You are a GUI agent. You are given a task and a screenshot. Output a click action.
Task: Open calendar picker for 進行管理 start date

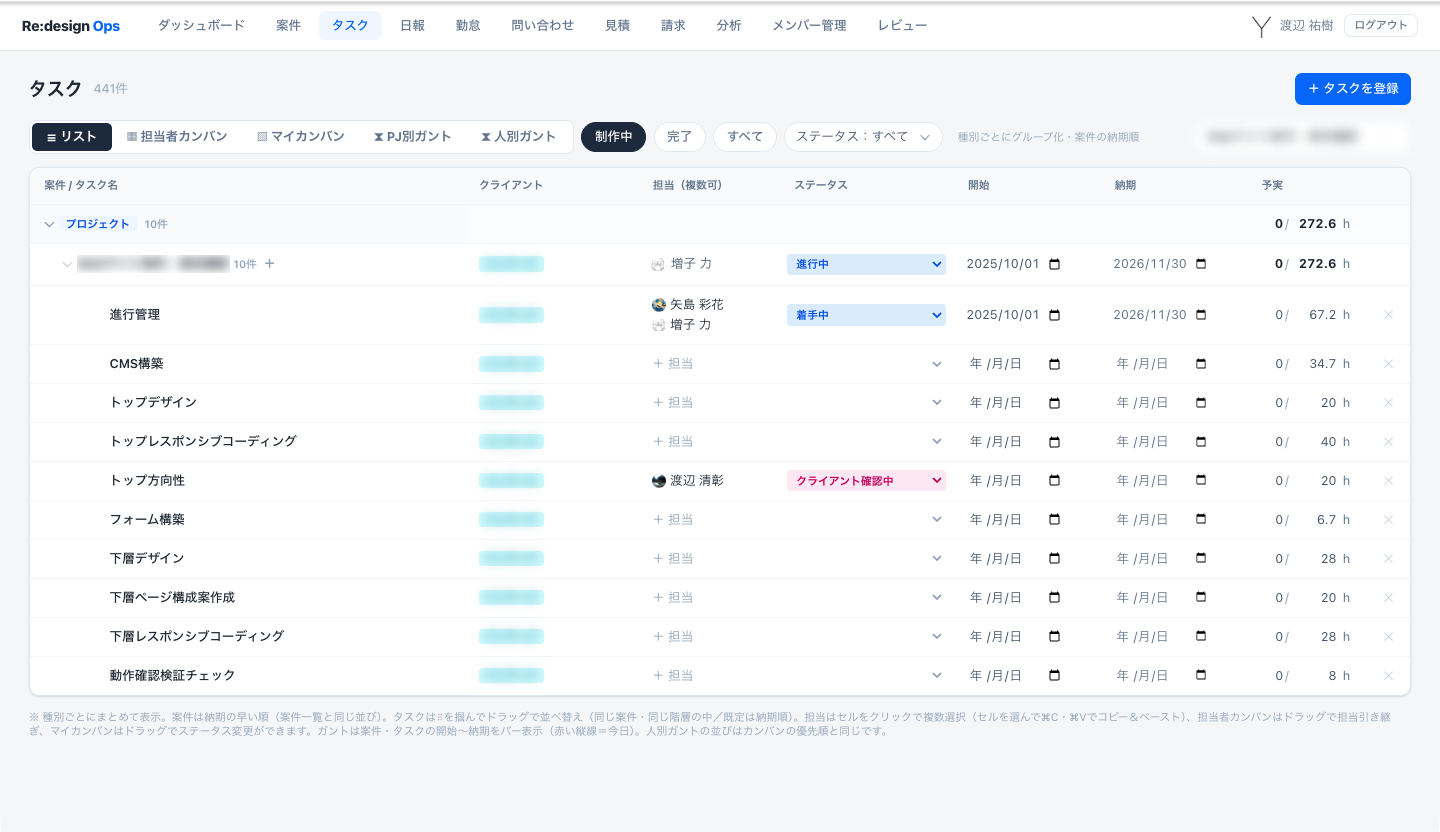coord(1054,315)
